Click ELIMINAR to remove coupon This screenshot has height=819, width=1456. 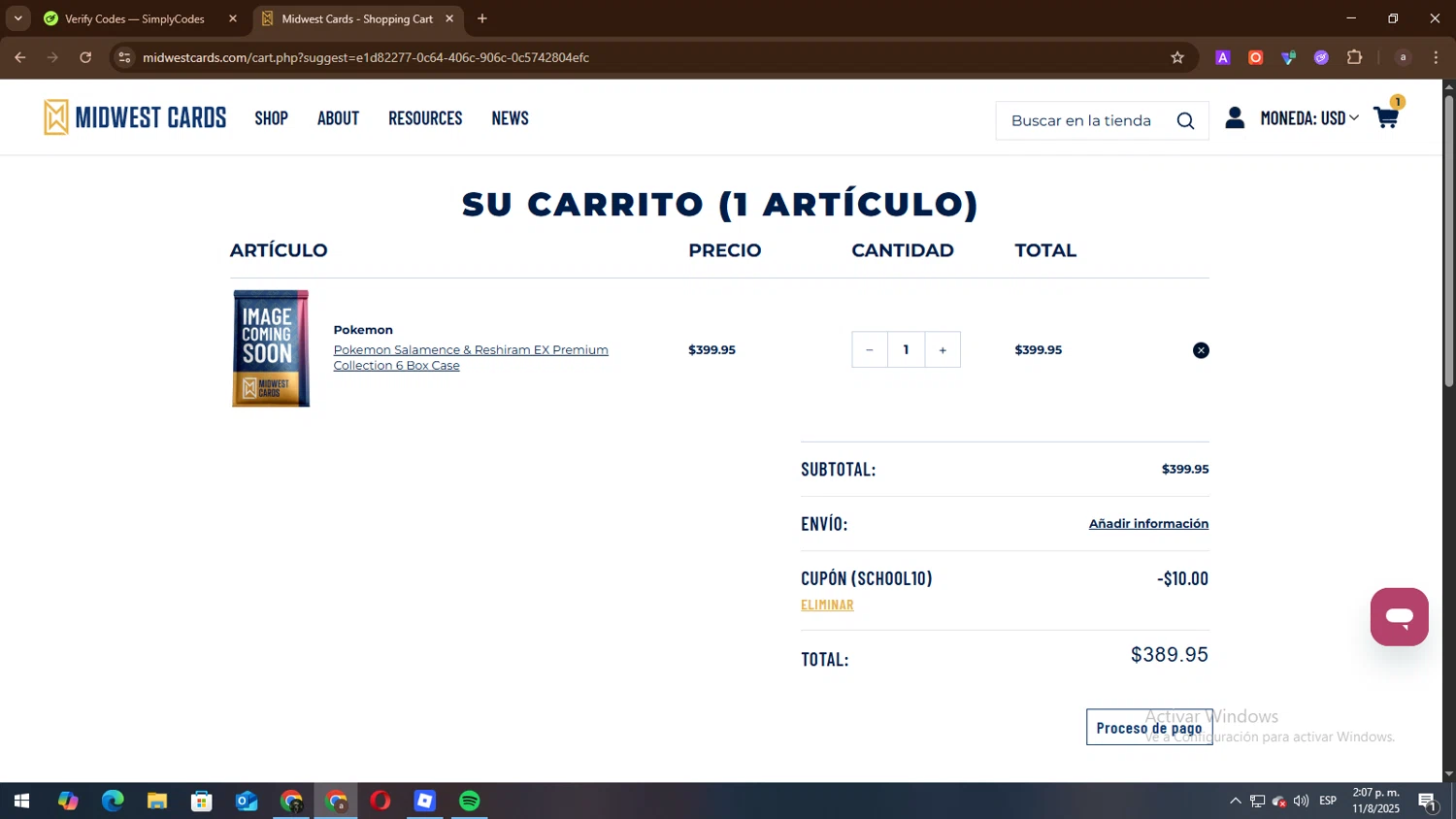827,605
